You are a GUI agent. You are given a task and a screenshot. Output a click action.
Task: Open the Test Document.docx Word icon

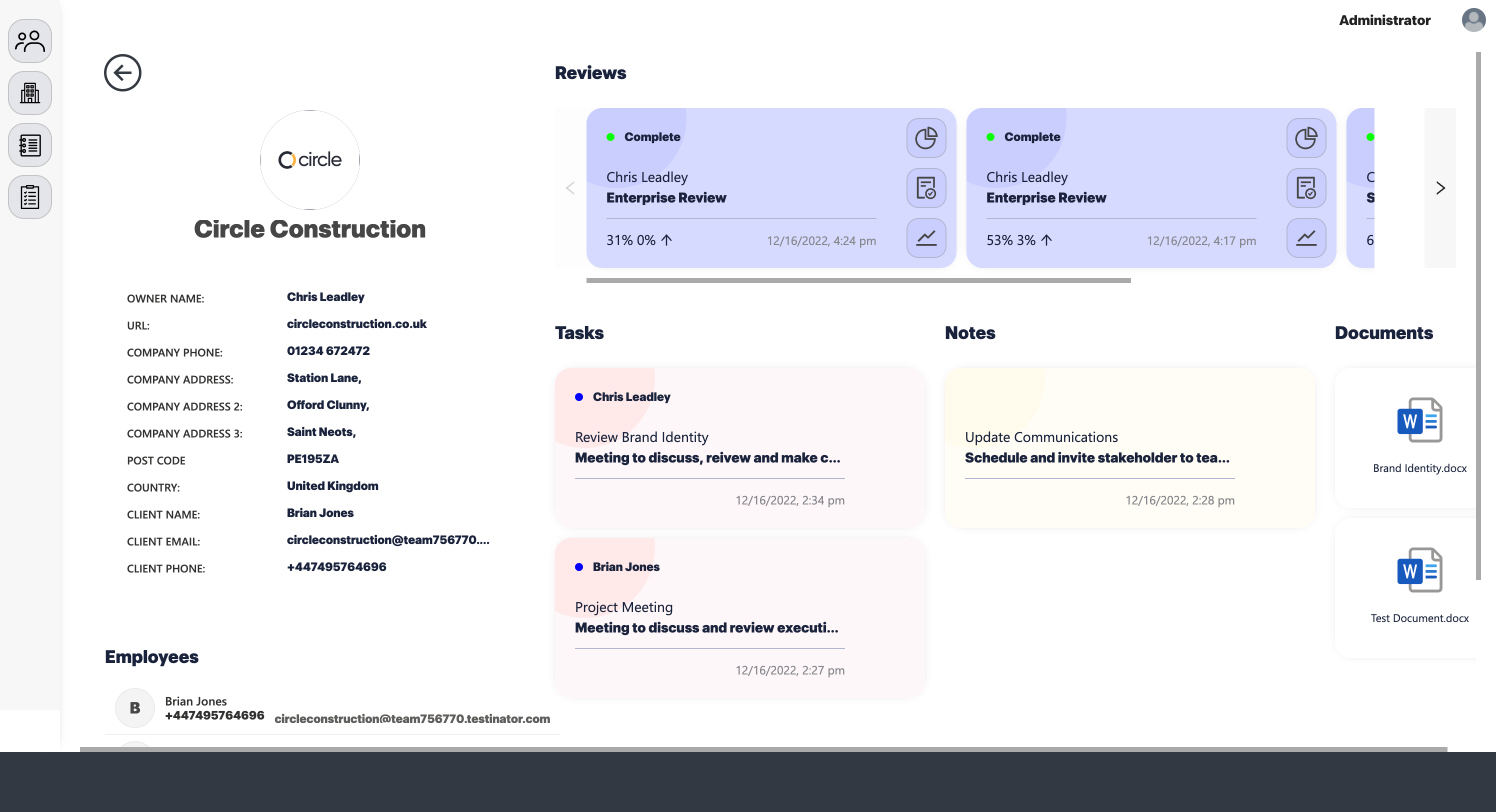[x=1419, y=570]
